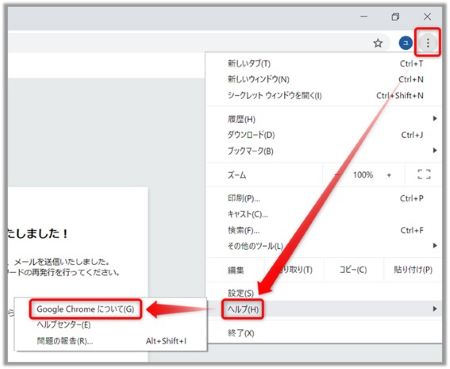450x369 pixels.
Task: Click the 100% zoom value
Action: click(x=363, y=175)
